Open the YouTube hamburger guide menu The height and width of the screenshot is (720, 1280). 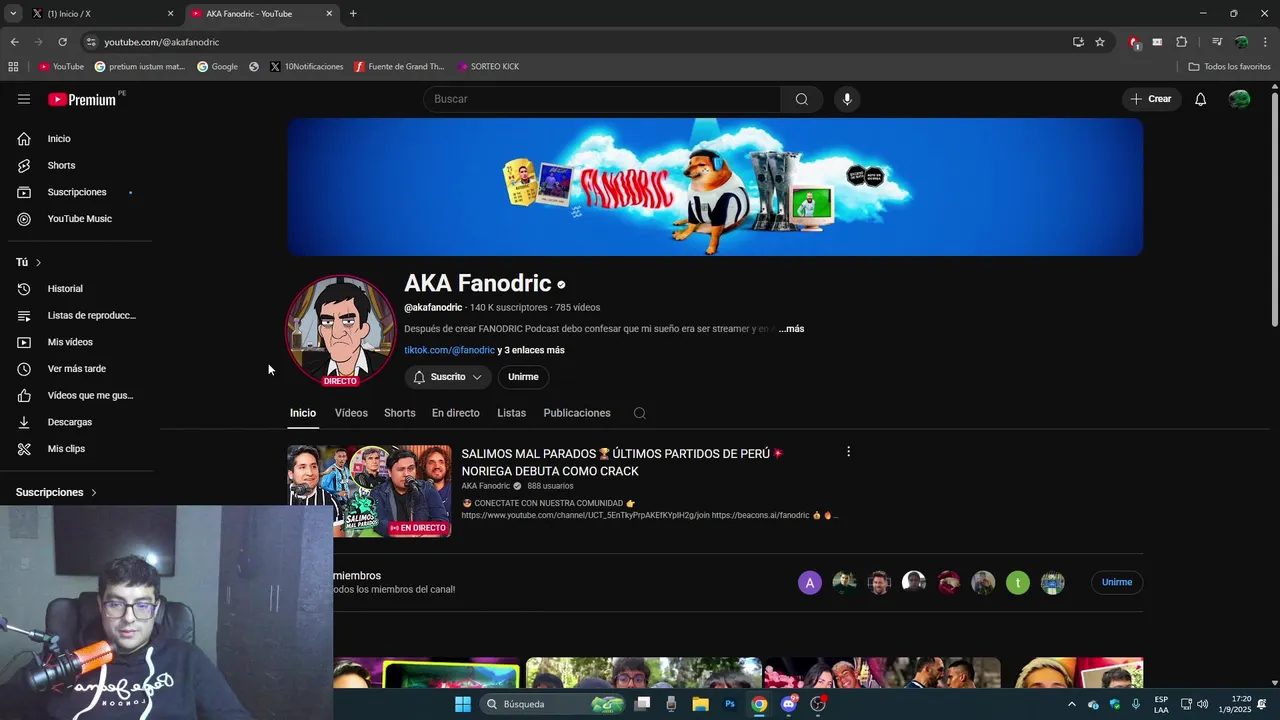tap(24, 99)
